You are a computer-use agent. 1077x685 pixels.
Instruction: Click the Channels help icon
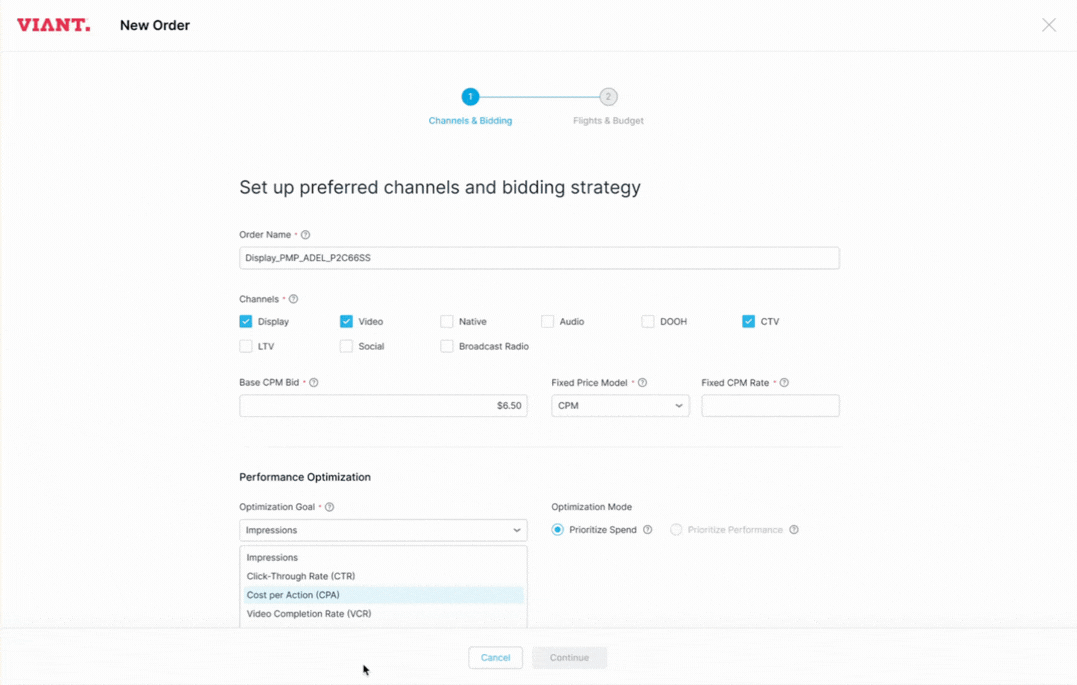292,298
